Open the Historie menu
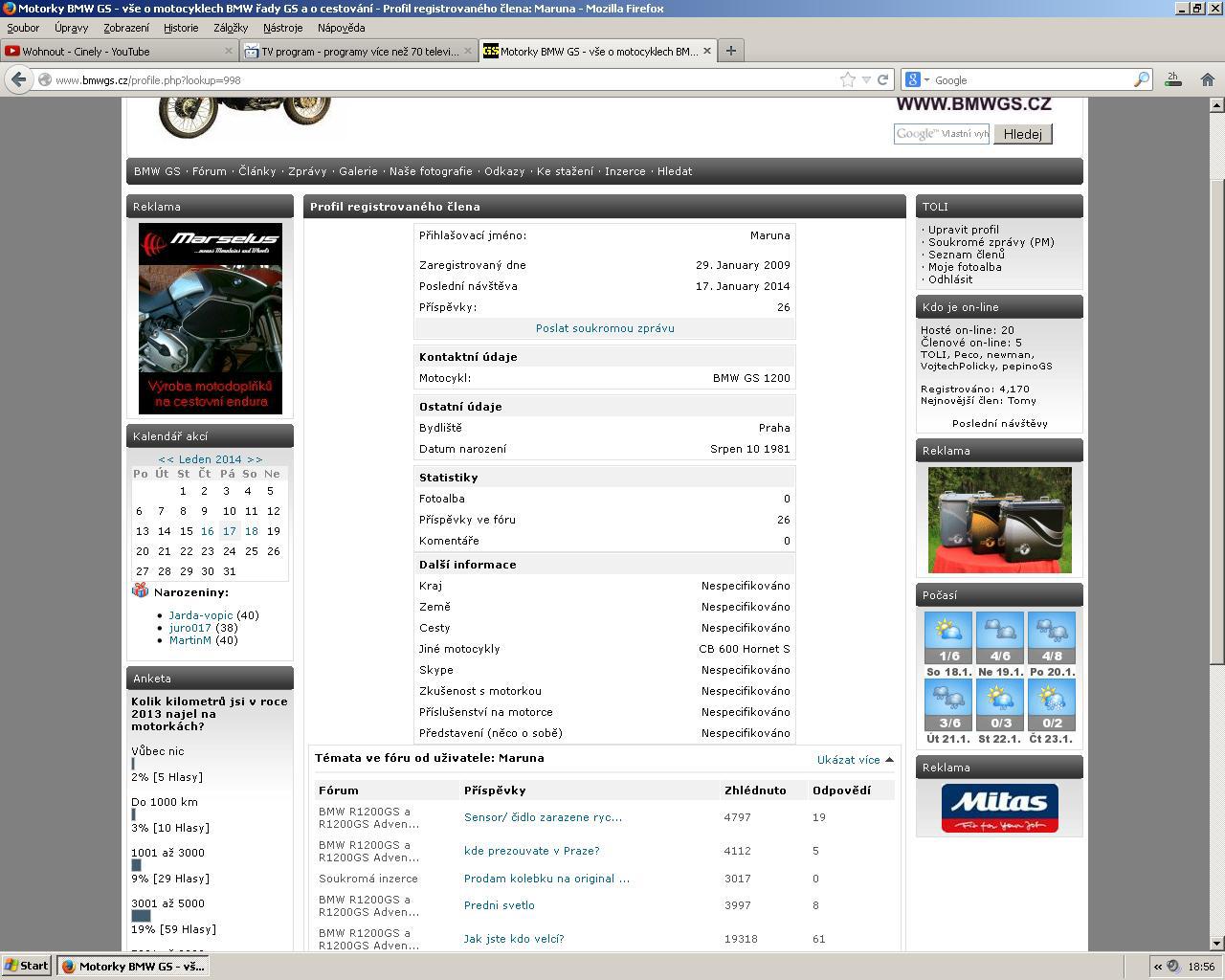 [181, 28]
